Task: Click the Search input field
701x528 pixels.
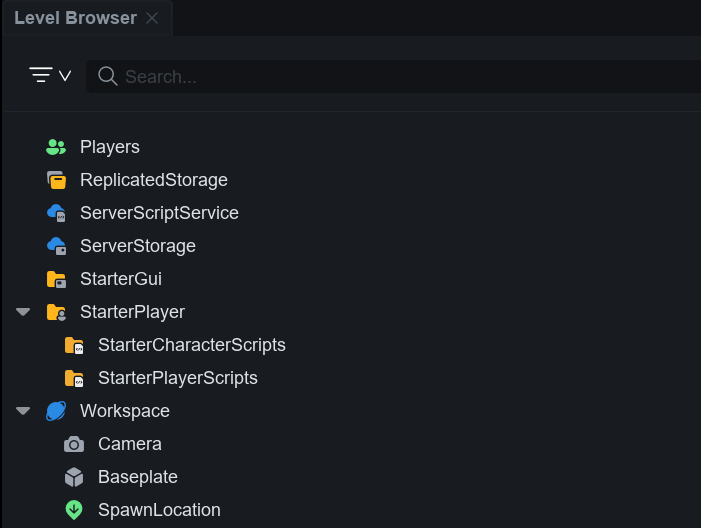Action: pyautogui.click(x=400, y=76)
